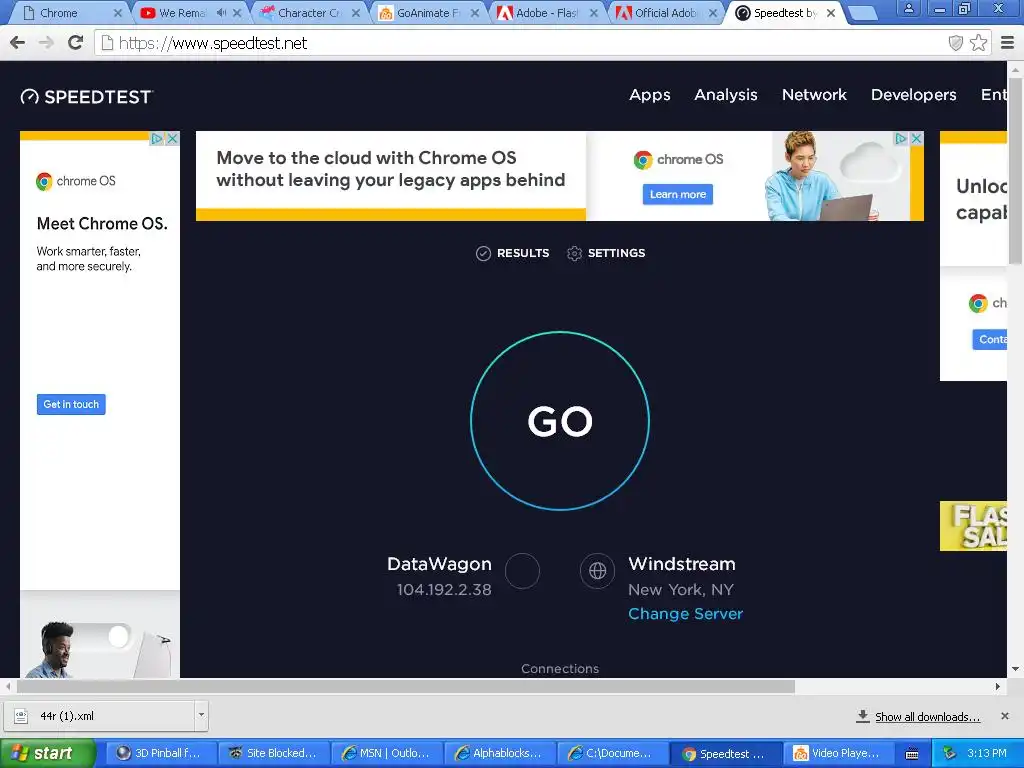Close the downloads bar
This screenshot has height=768, width=1024.
tap(1005, 716)
